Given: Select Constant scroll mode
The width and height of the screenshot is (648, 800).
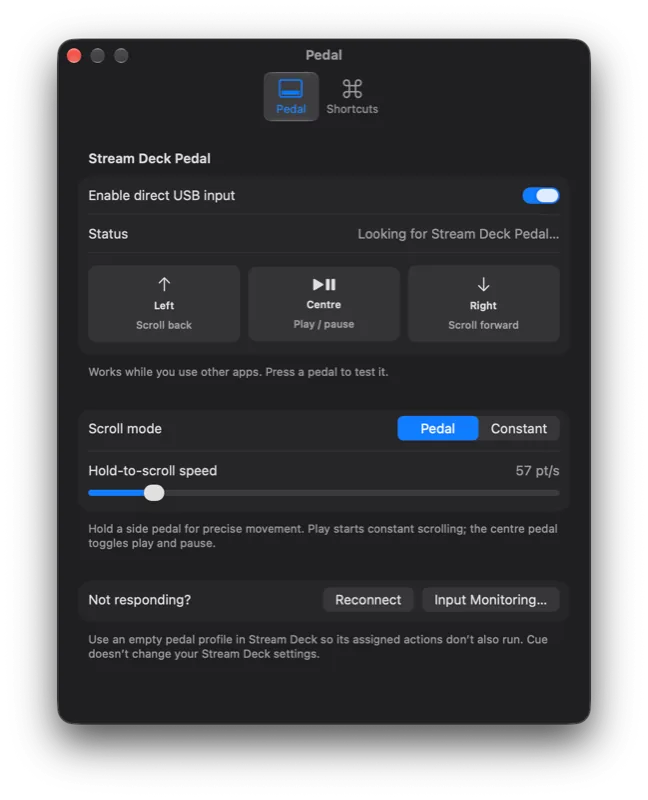Looking at the screenshot, I should (519, 428).
